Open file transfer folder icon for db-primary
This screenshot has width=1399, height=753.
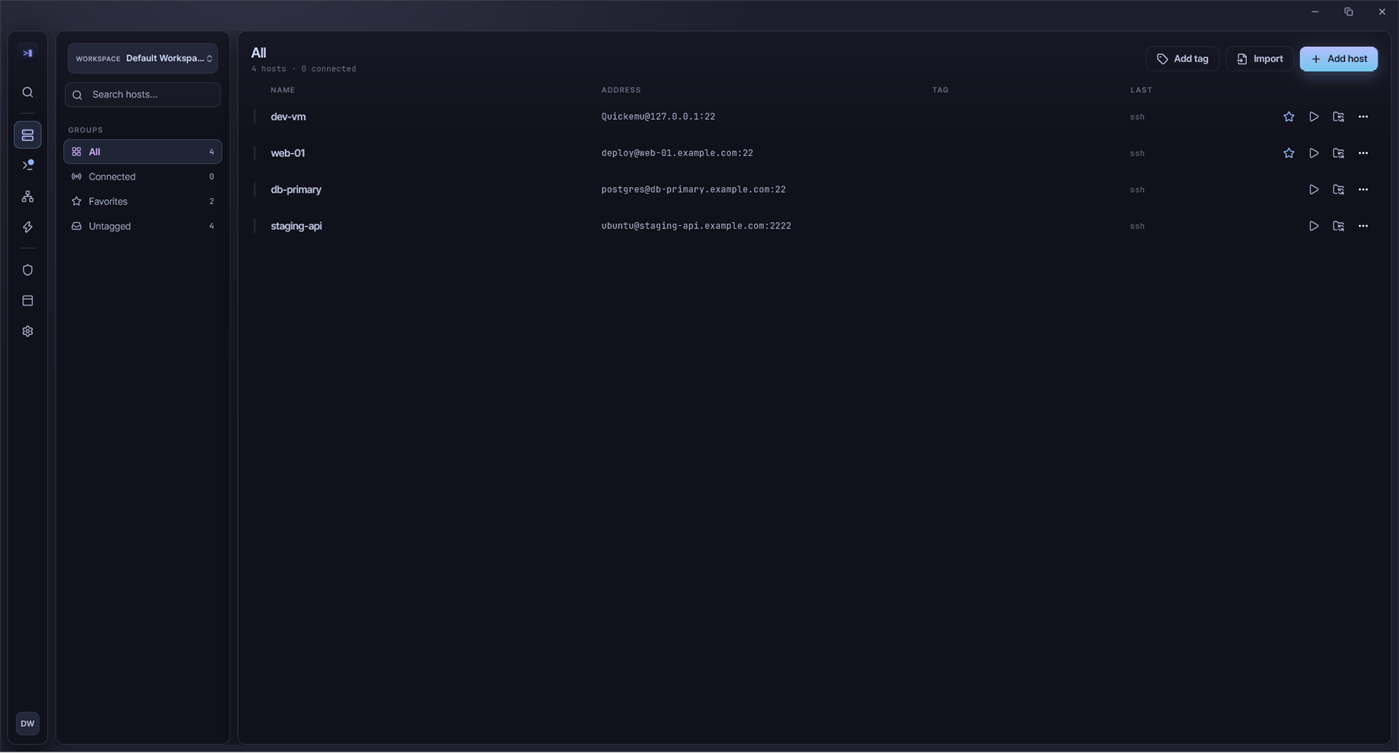tap(1338, 189)
